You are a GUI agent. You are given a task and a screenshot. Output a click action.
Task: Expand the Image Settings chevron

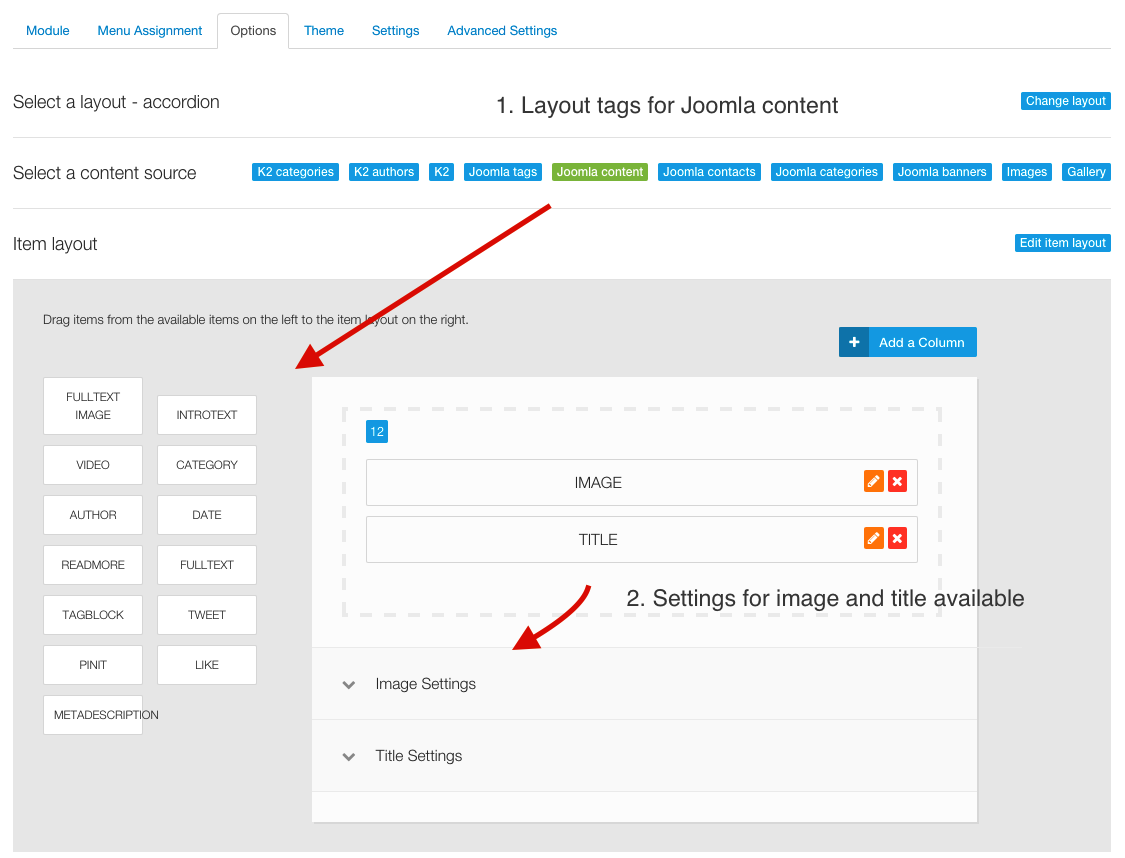349,684
